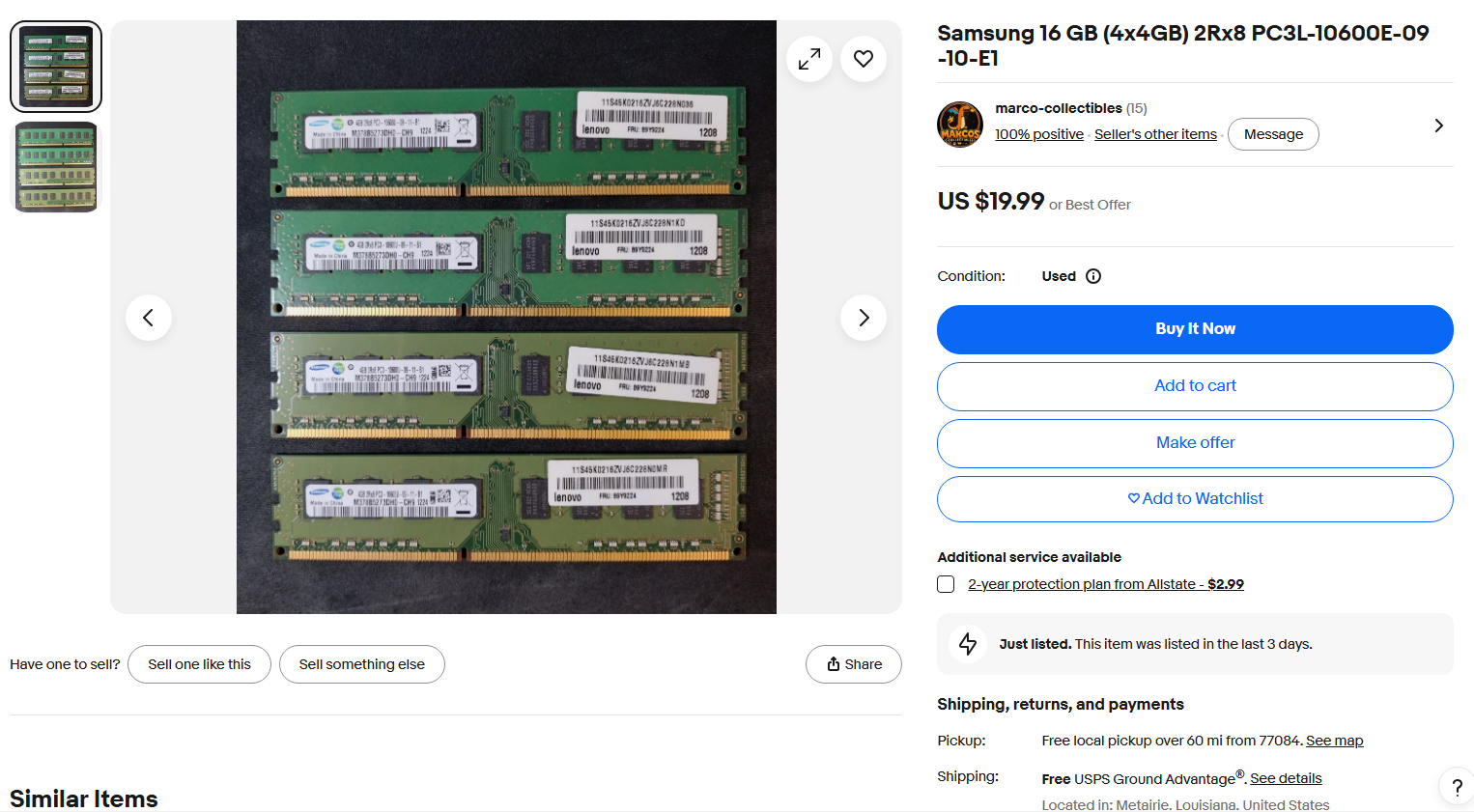
Task: Click the Make offer button
Action: point(1195,443)
